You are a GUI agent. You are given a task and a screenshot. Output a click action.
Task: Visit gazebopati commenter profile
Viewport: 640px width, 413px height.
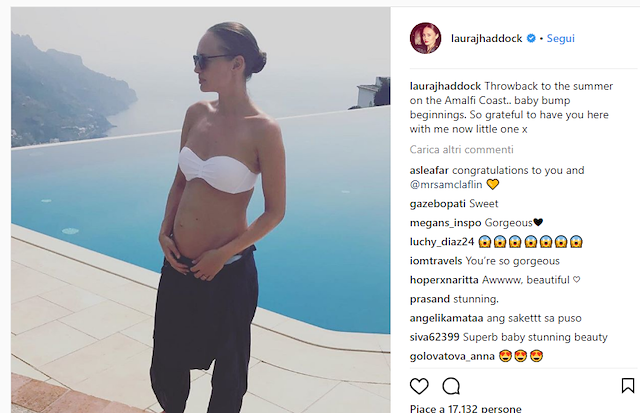pos(438,204)
